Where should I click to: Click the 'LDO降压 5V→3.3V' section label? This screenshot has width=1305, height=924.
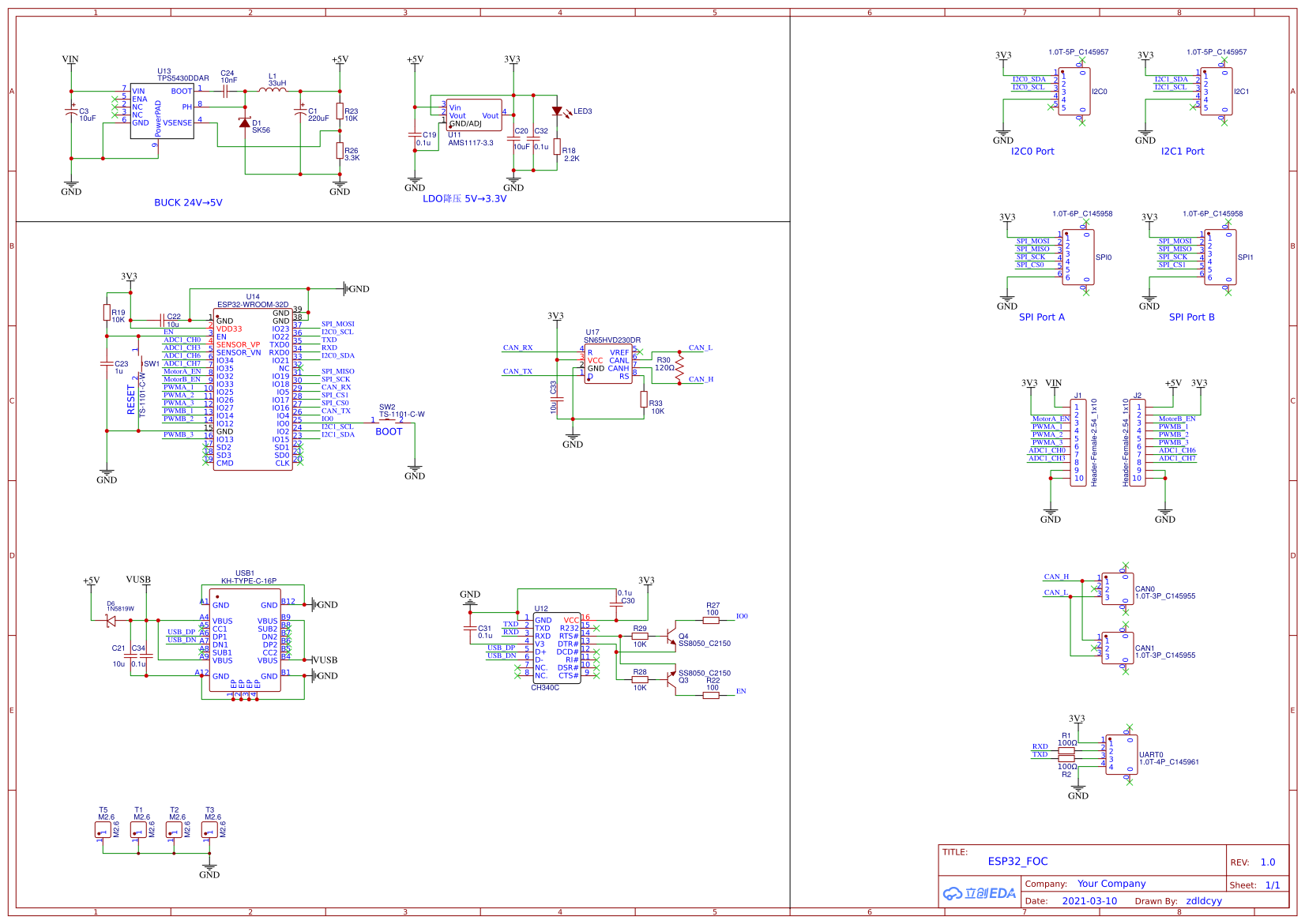(x=464, y=199)
